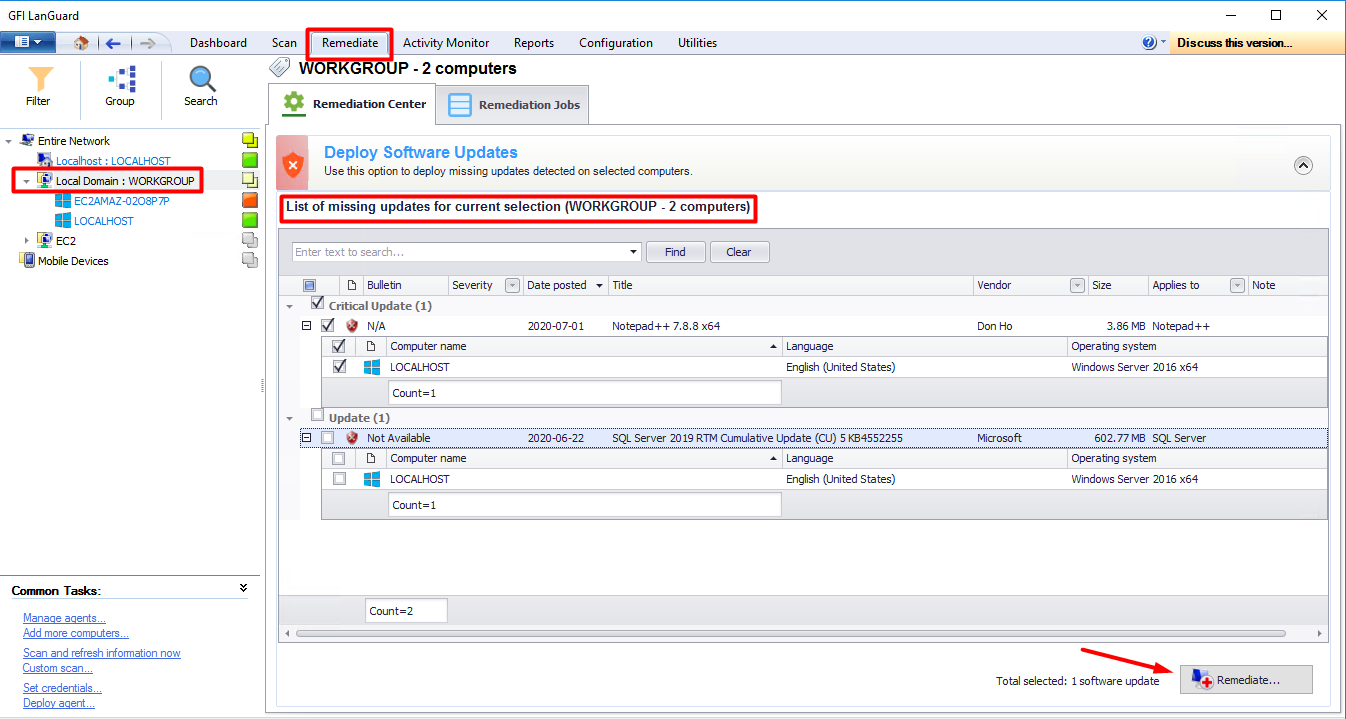Click the select-all box in grid header
This screenshot has width=1346, height=719.
309,285
